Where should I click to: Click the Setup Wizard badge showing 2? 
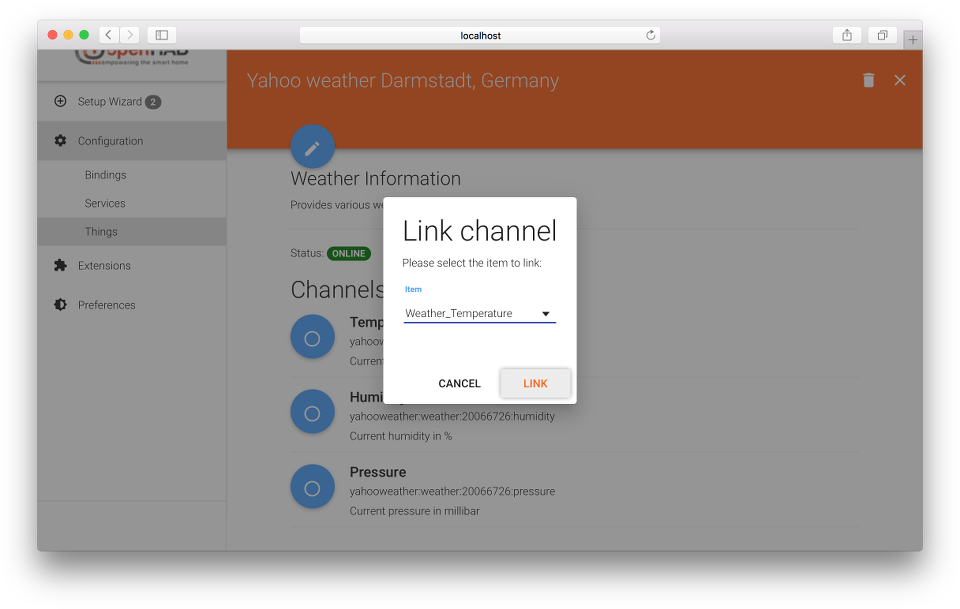[153, 102]
